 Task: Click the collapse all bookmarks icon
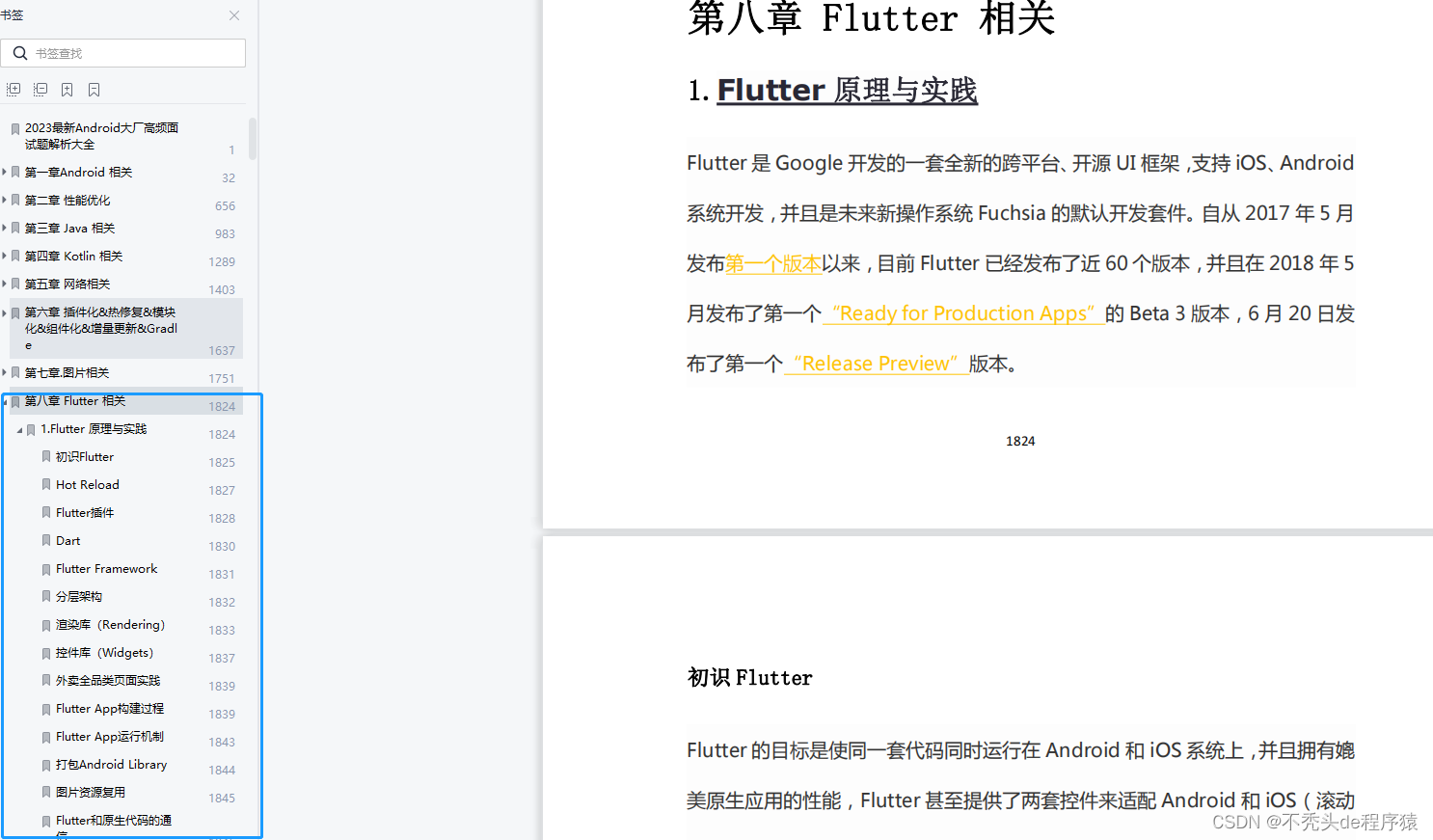coord(41,90)
